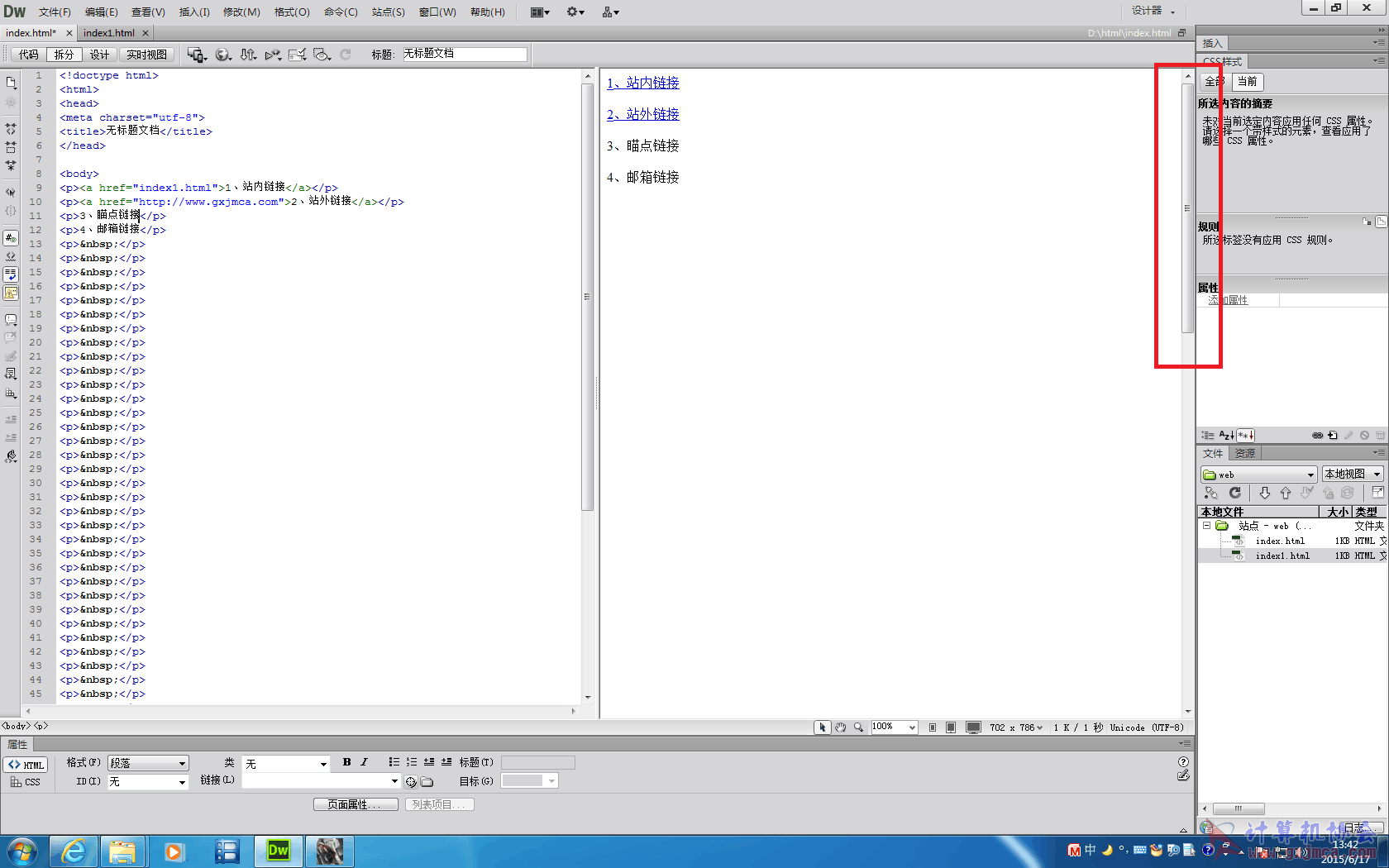Click the get files down arrow
Viewport: 1389px width, 868px height.
1264,493
